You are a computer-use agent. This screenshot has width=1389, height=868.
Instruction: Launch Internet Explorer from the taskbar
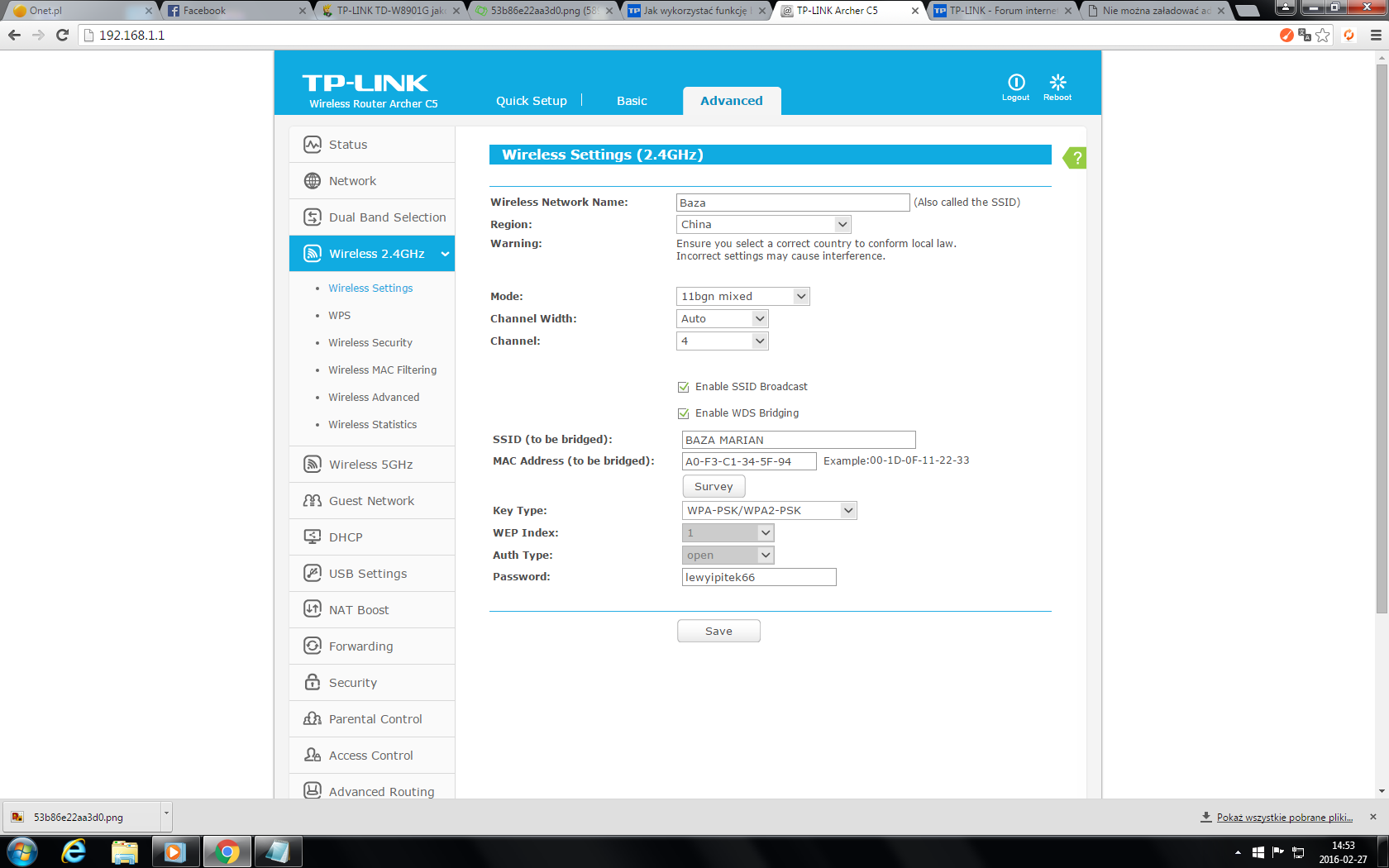click(74, 851)
